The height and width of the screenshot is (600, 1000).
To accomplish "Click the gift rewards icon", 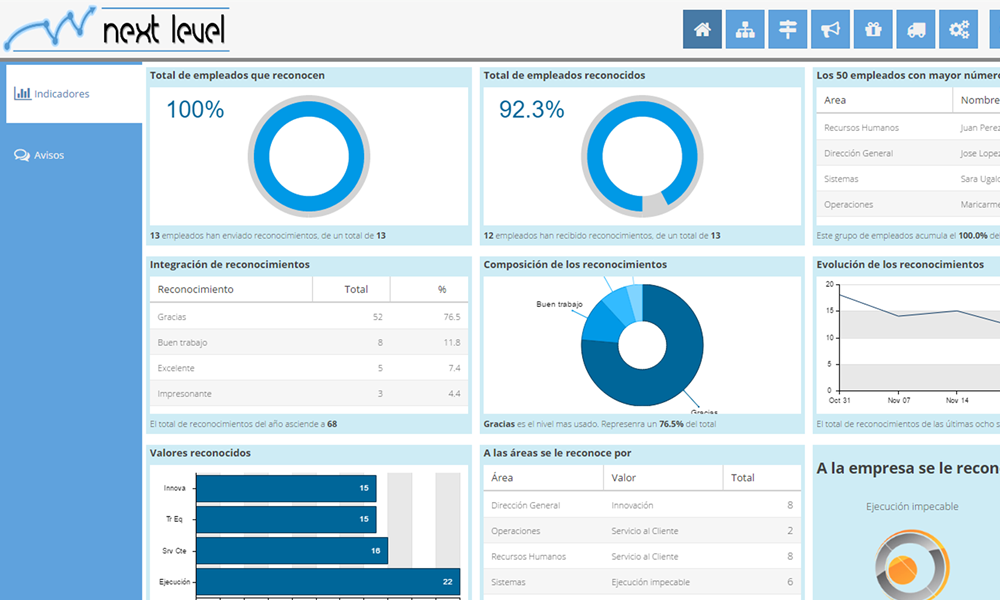I will [873, 29].
